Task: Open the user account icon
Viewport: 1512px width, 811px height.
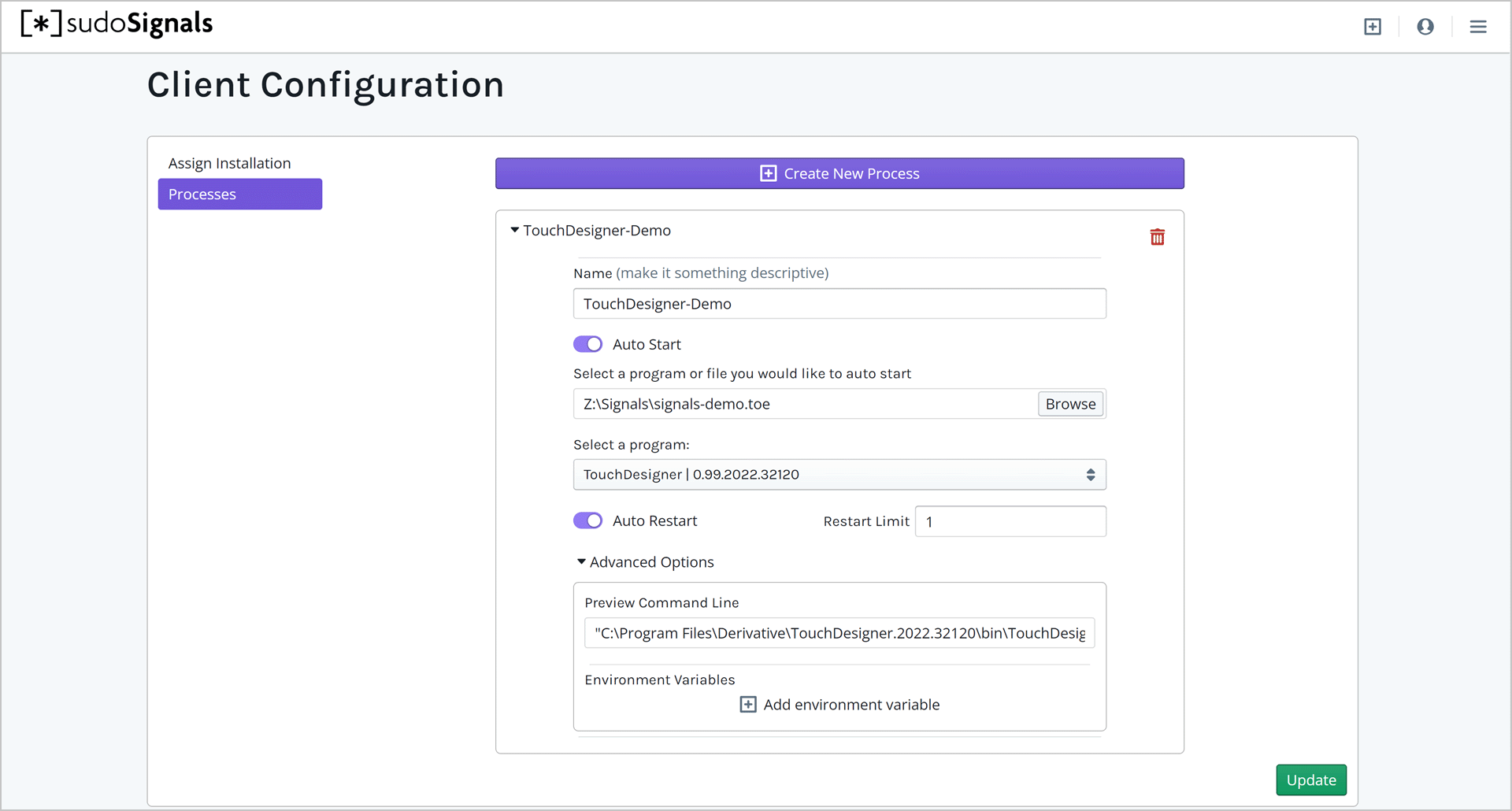Action: point(1425,27)
